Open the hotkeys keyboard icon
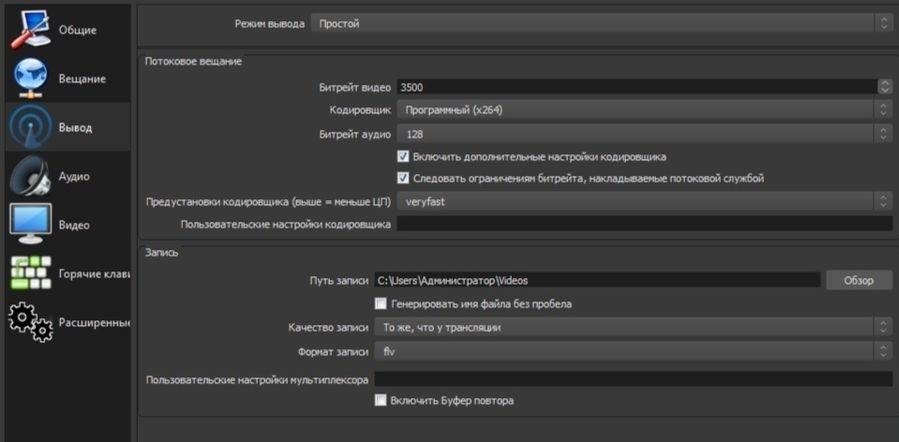 tap(30, 274)
